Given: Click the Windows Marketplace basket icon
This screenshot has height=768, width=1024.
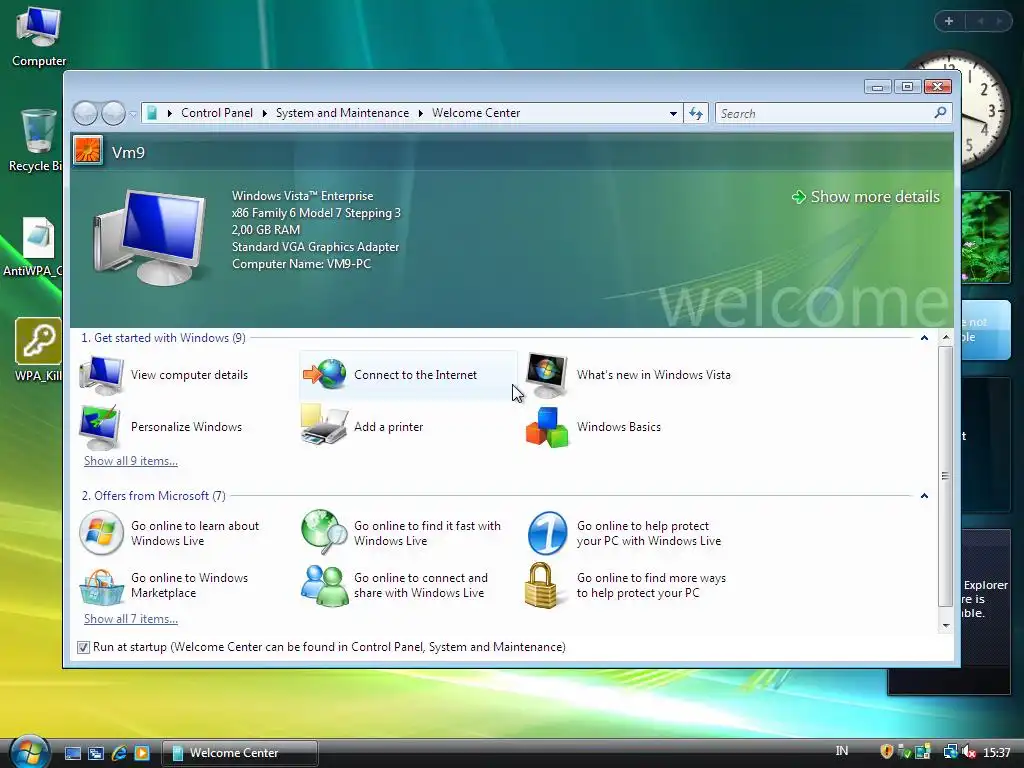Looking at the screenshot, I should pyautogui.click(x=101, y=587).
